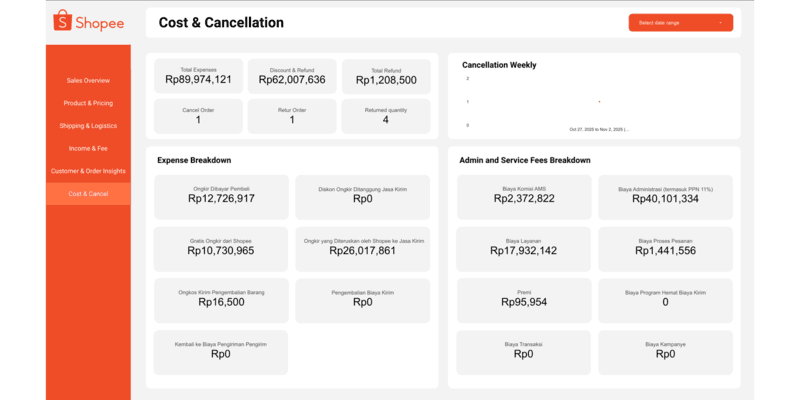Open Product & Pricing page
The width and height of the screenshot is (800, 400).
(x=88, y=103)
